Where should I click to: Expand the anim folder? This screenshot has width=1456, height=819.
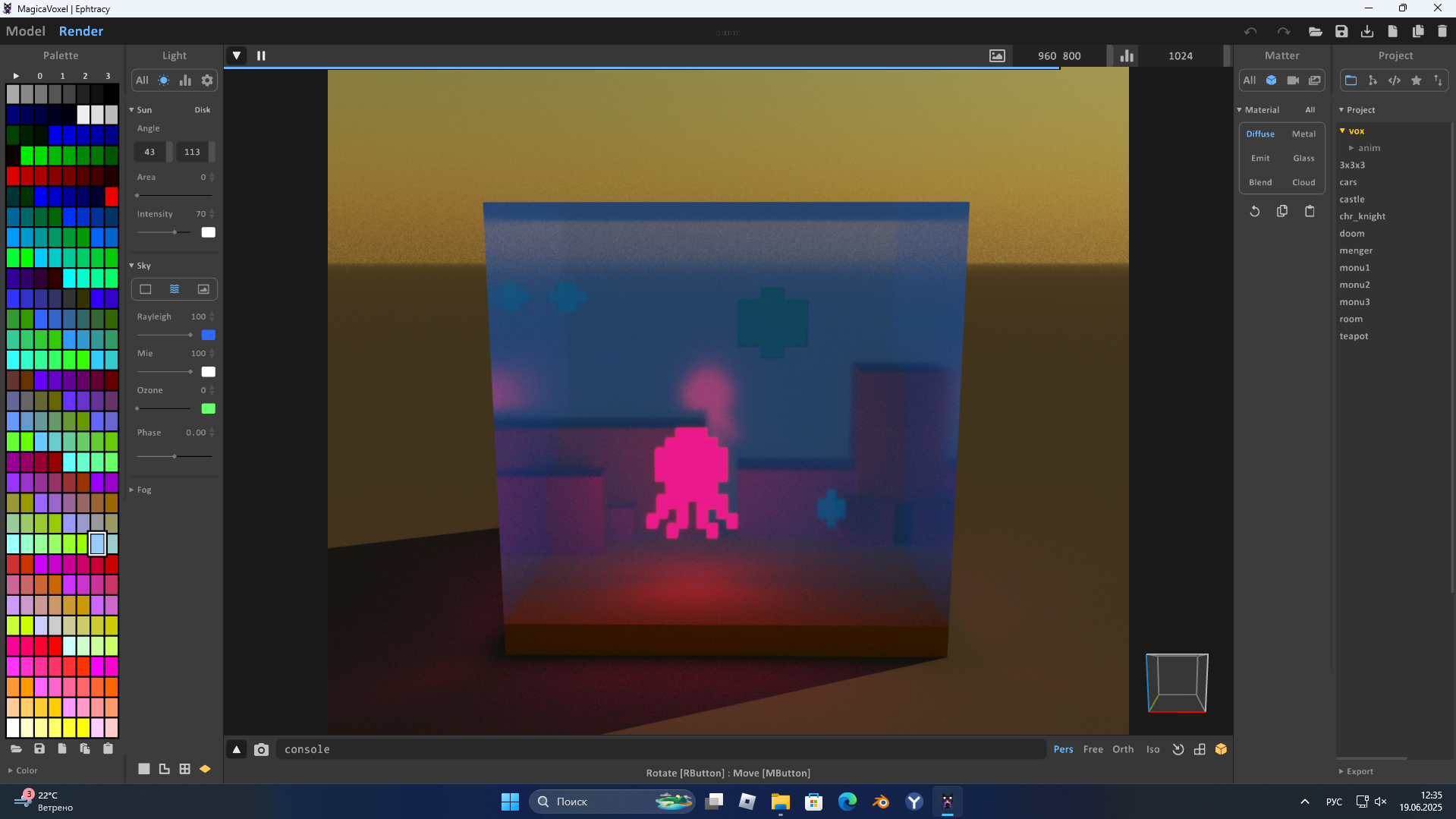[1351, 148]
